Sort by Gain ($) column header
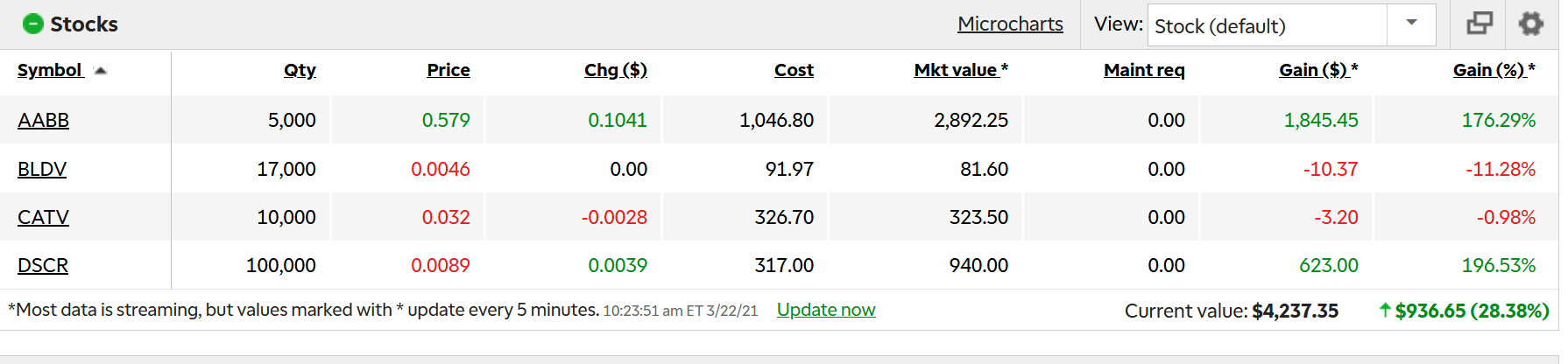 pos(1313,70)
